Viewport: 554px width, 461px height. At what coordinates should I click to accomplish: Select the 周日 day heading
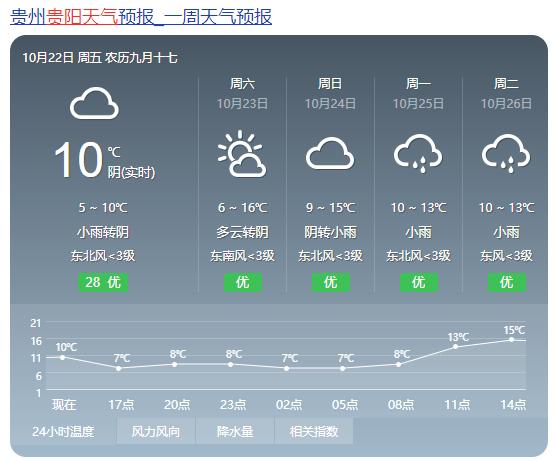coord(330,84)
